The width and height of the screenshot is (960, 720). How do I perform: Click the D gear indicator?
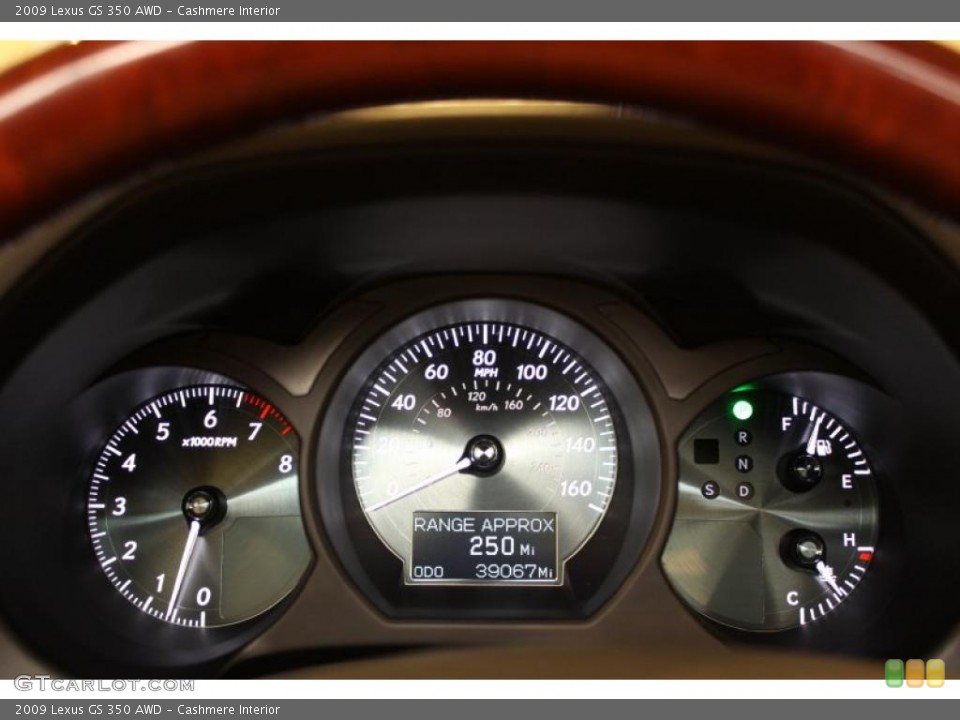pos(744,490)
